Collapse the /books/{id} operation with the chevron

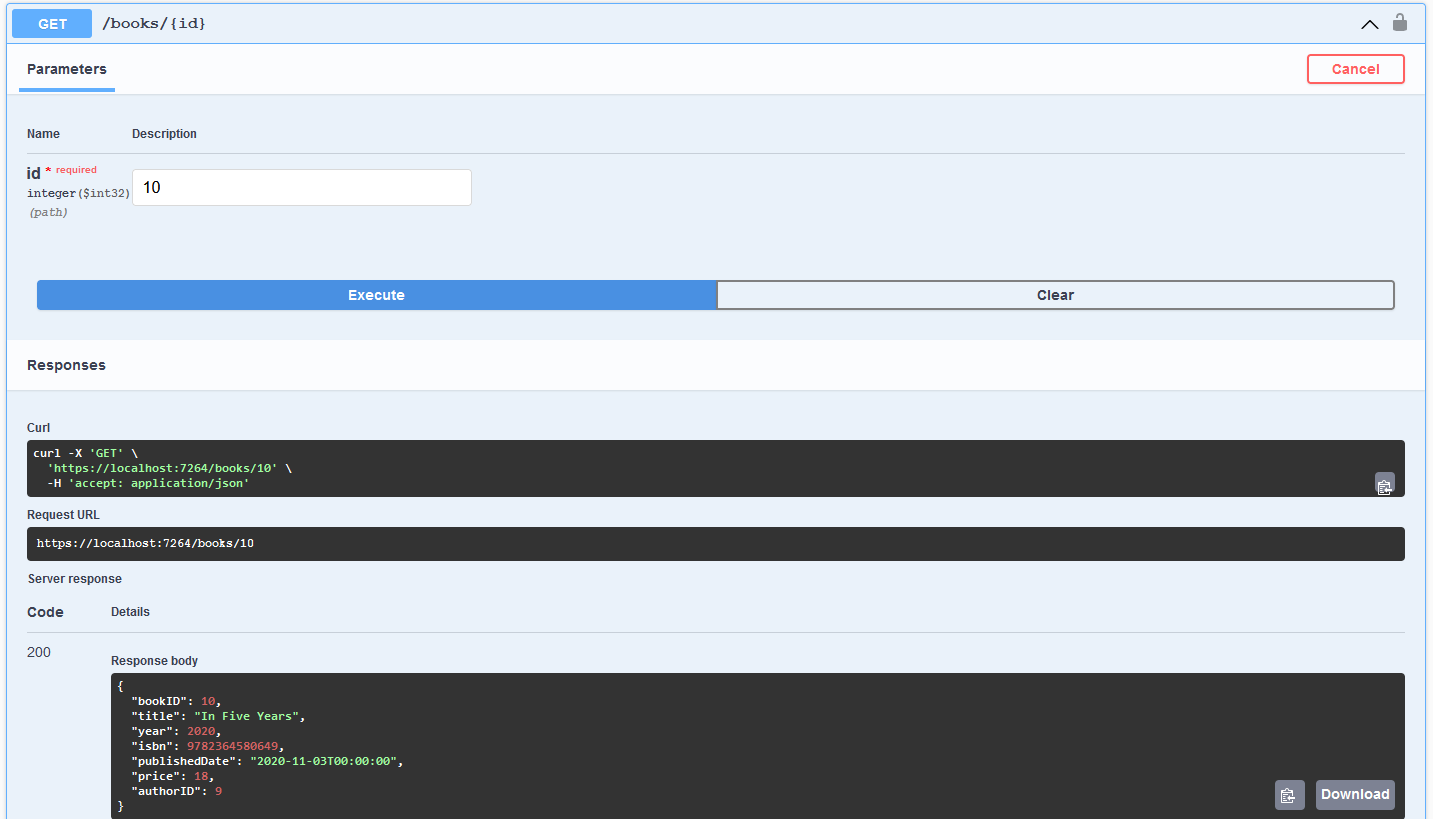click(1369, 23)
